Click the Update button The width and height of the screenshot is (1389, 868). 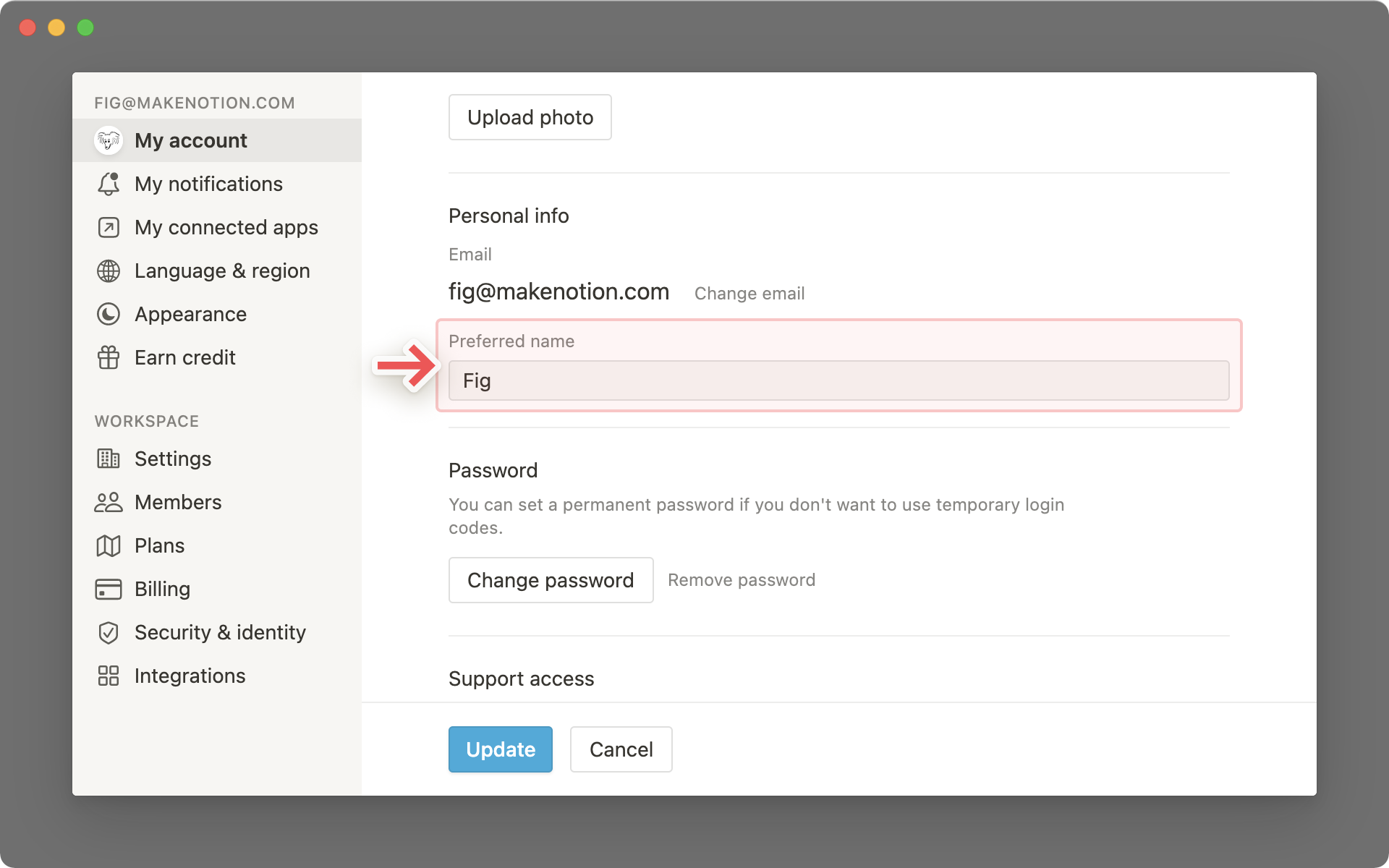click(x=500, y=748)
